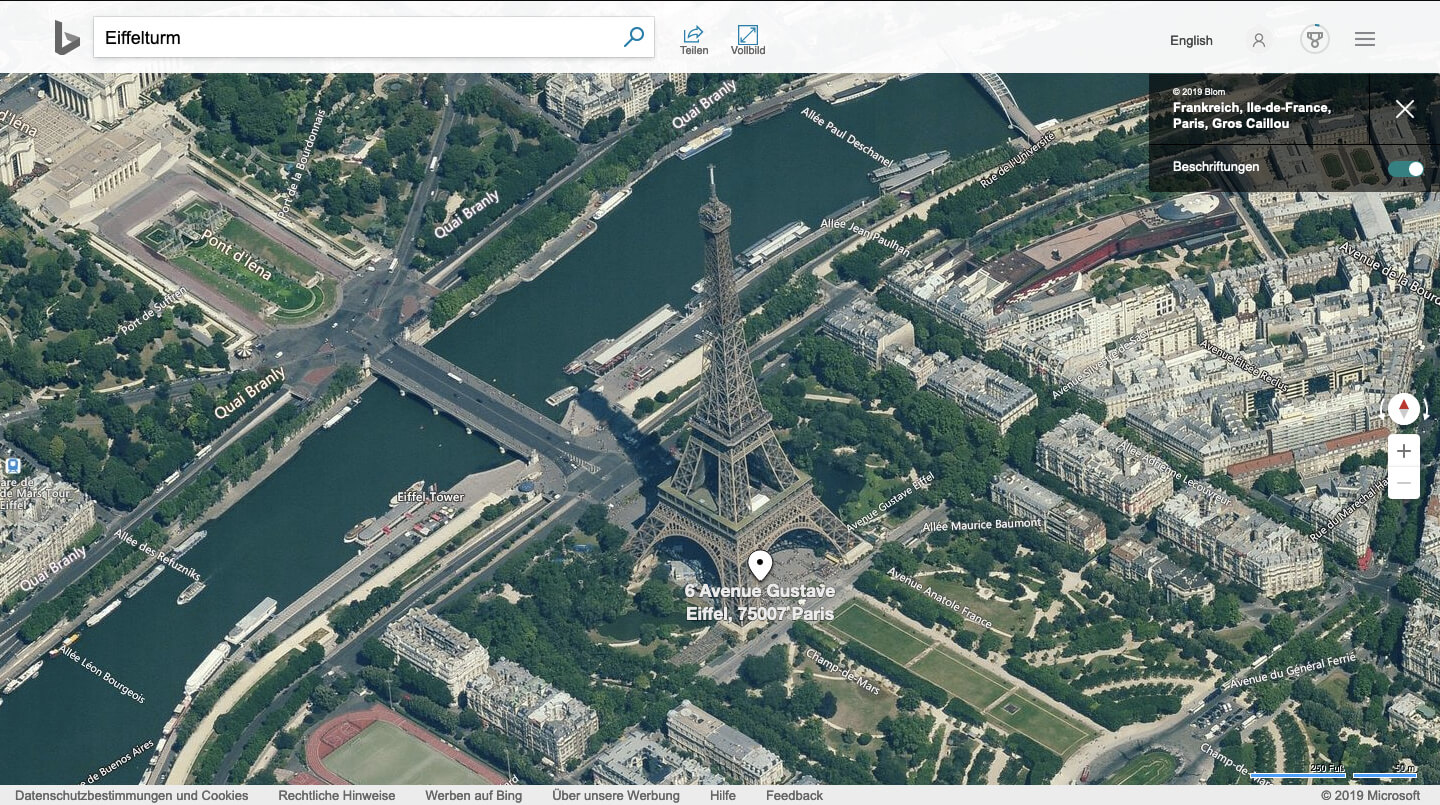Open the hamburger menu
The image size is (1440, 805).
pos(1365,39)
